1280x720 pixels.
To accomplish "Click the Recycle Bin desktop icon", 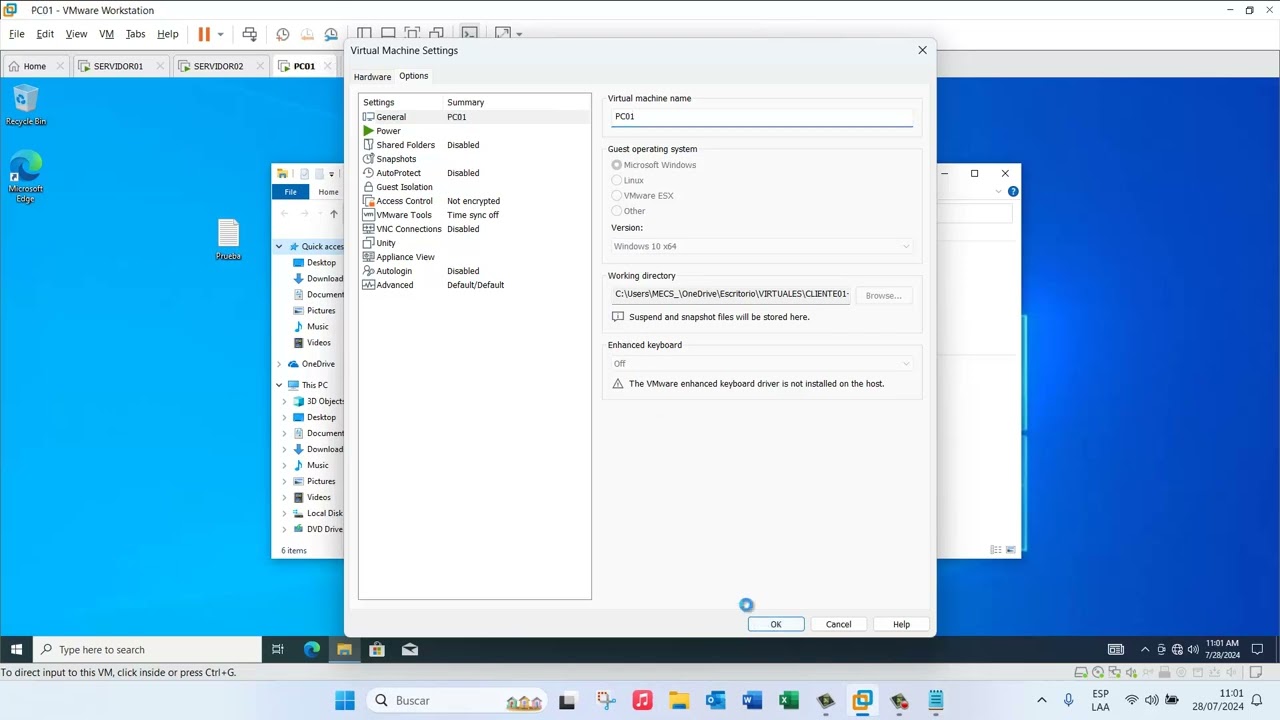I will pos(25,105).
